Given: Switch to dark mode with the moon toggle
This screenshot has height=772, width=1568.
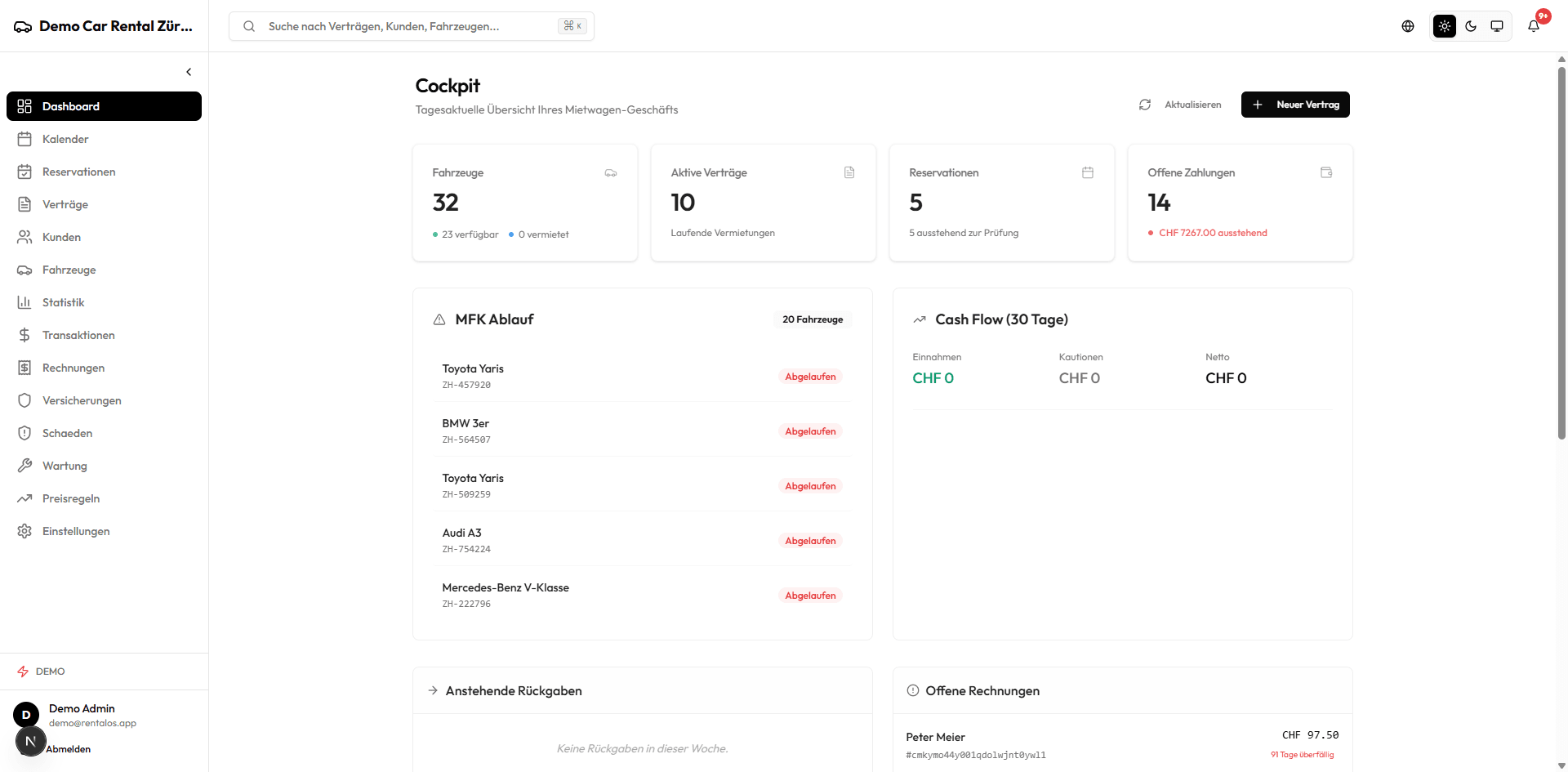Looking at the screenshot, I should tap(1471, 26).
